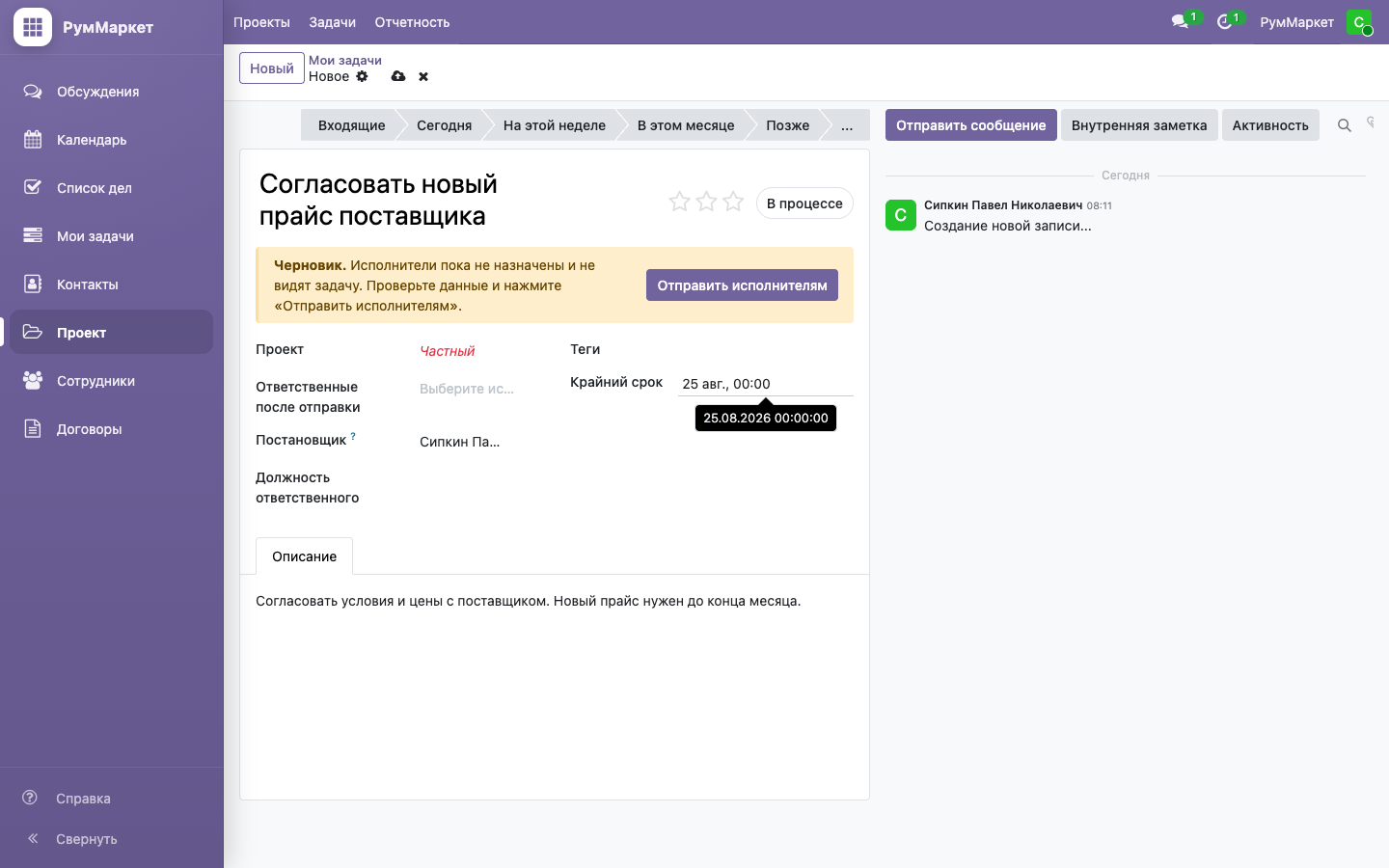Open Проект in the sidebar

(111, 333)
